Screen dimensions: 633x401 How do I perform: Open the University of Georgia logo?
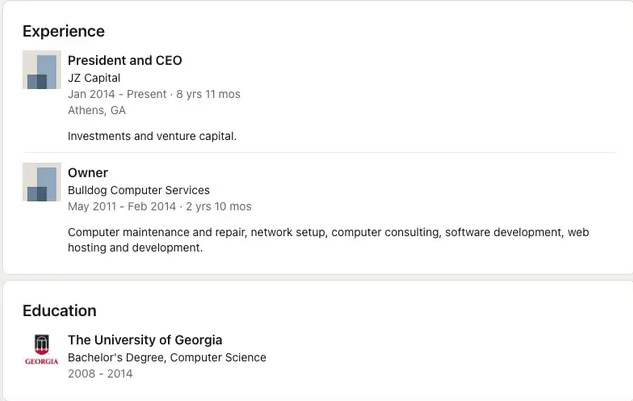42,350
